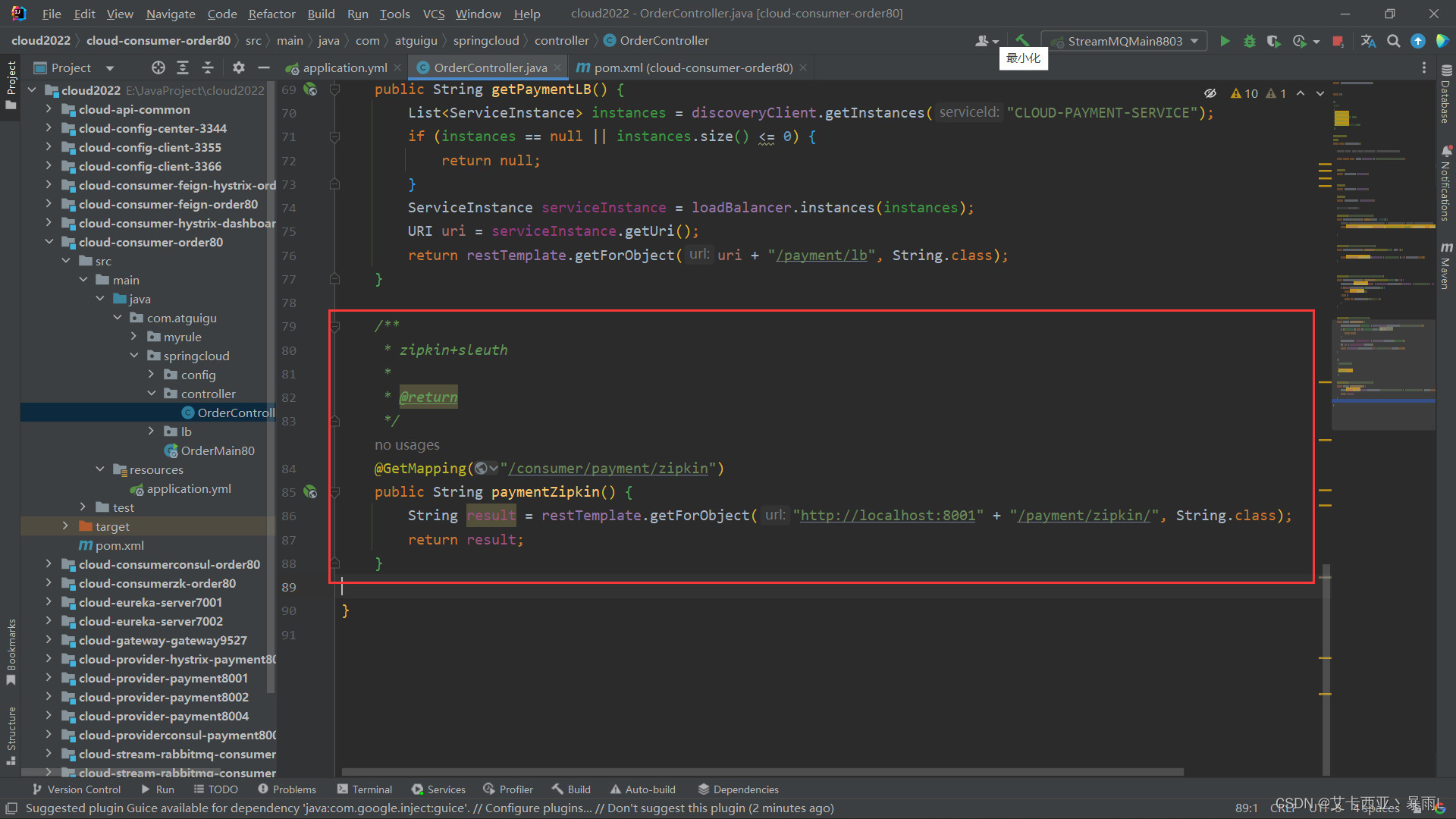Click the Project panel vertical scrollbar
Screen dimensions: 1456x819
click(x=271, y=387)
